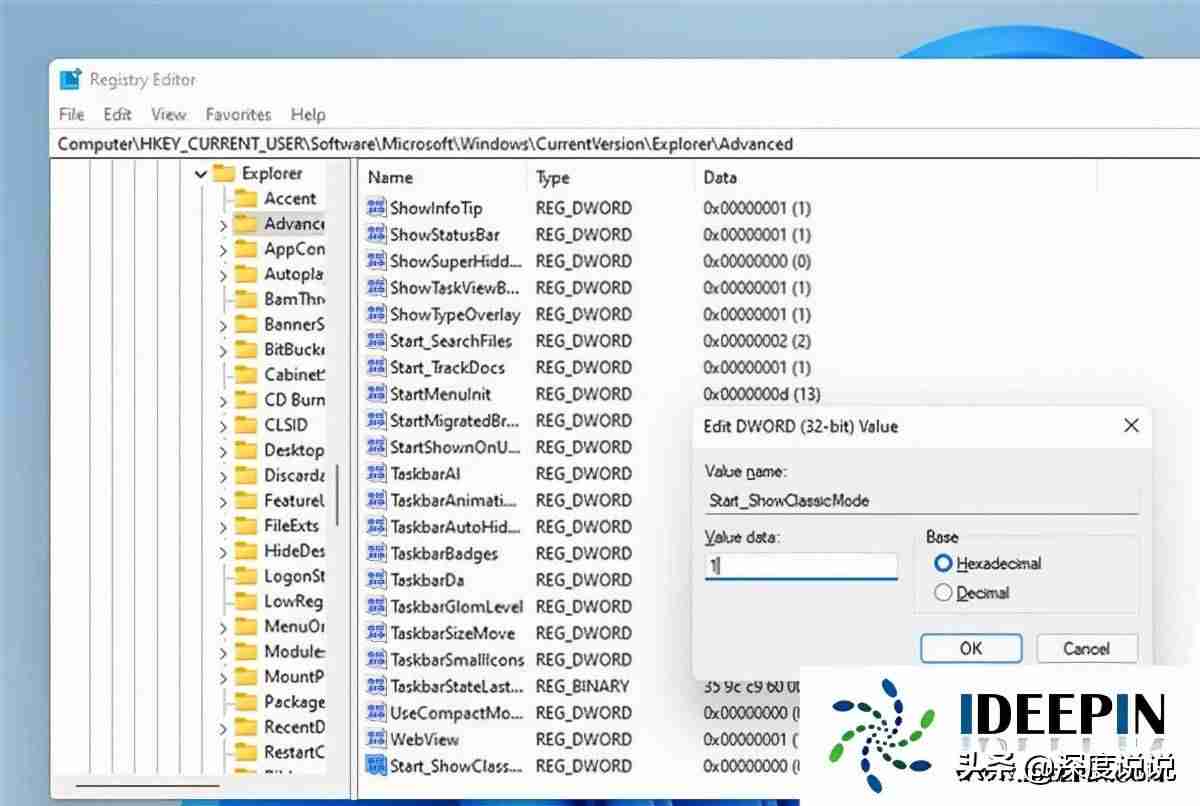Select the LogonSt key in the tree
1200x806 pixels.
[294, 576]
